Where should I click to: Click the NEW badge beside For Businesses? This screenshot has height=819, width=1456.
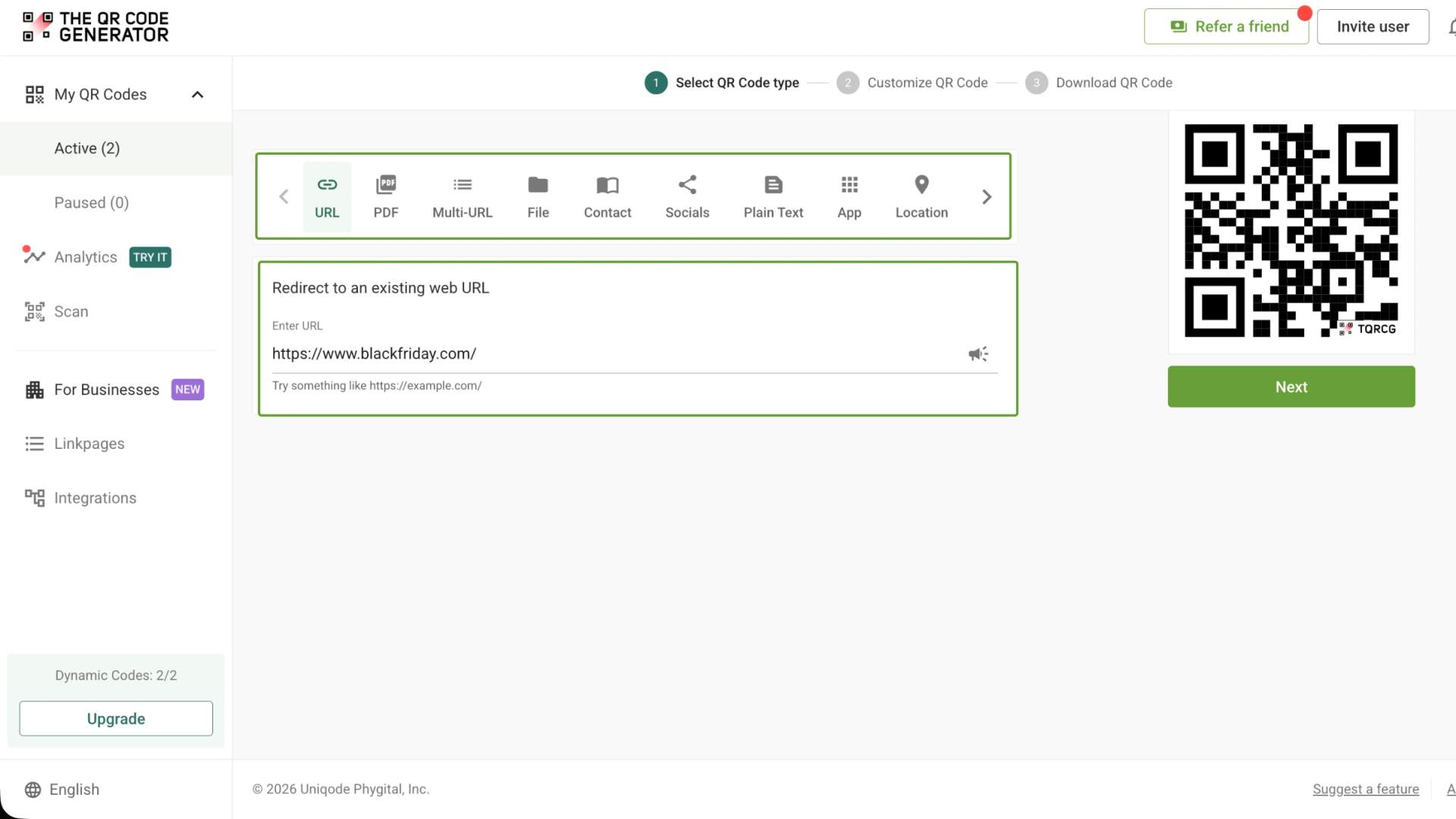tap(187, 390)
